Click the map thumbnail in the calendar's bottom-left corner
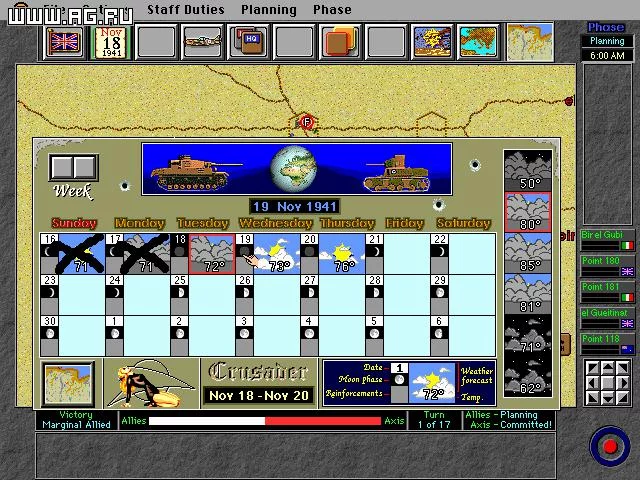Screen dimensions: 640x480 point(68,384)
